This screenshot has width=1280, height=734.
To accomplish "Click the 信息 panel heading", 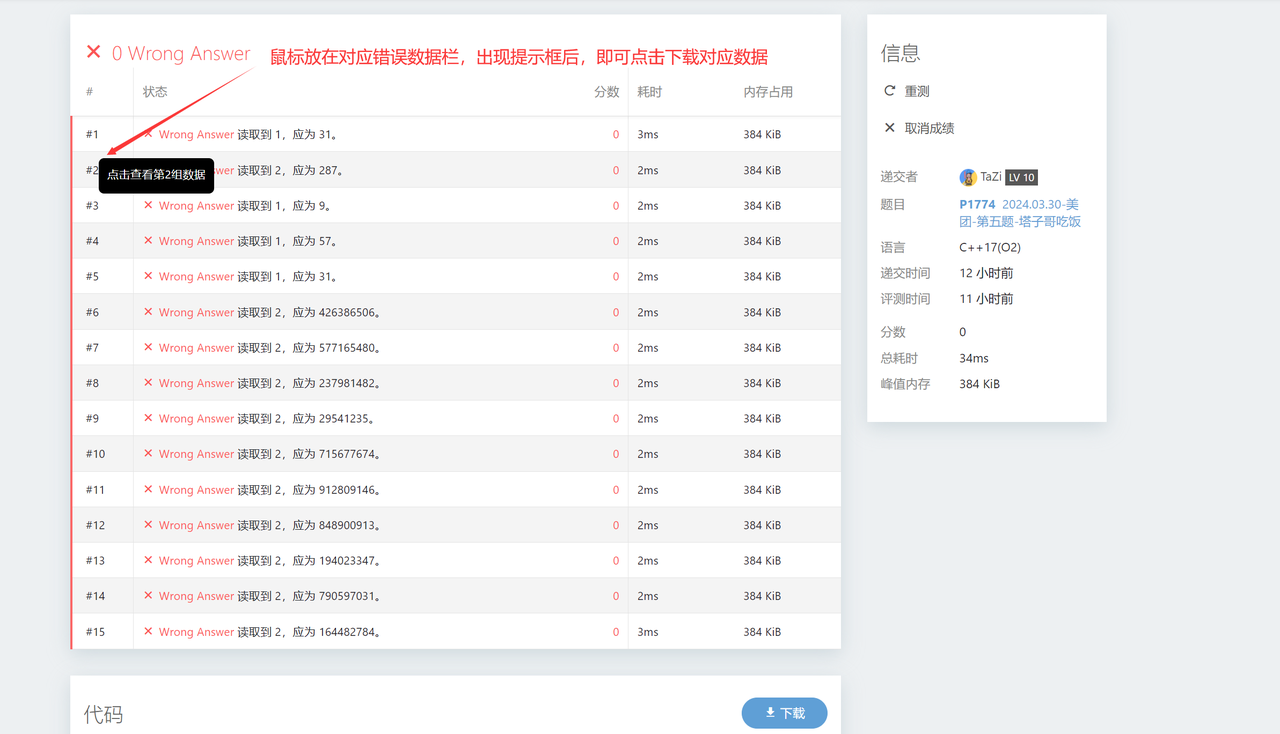I will click(x=900, y=53).
